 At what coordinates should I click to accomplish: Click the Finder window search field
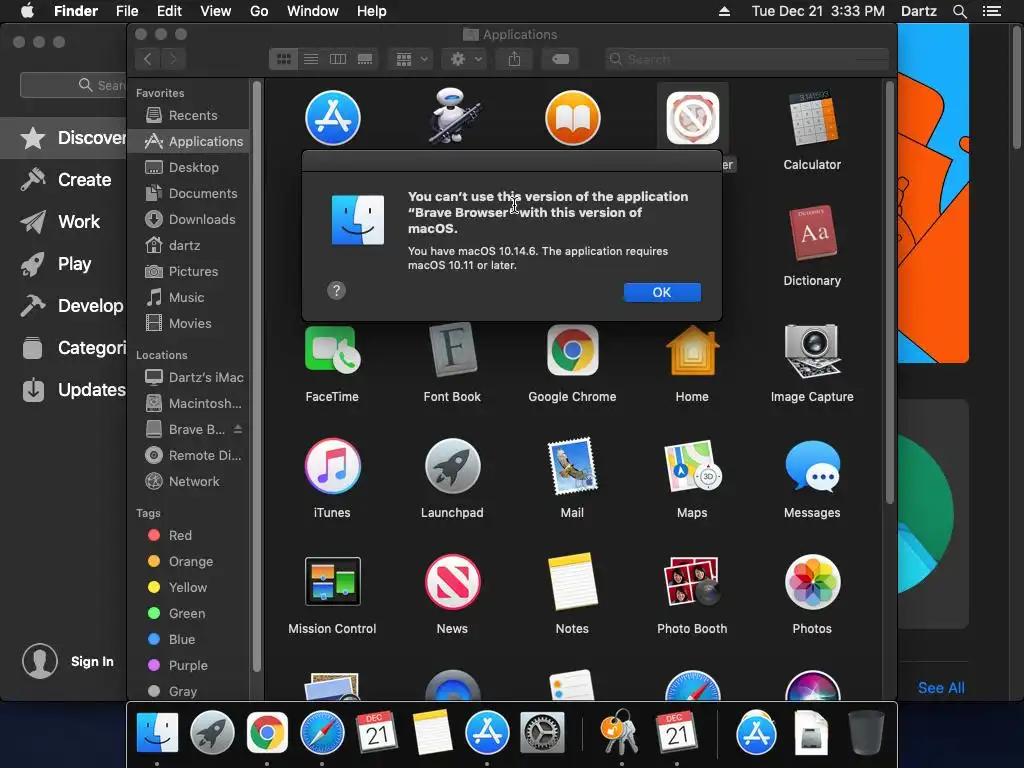(746, 59)
